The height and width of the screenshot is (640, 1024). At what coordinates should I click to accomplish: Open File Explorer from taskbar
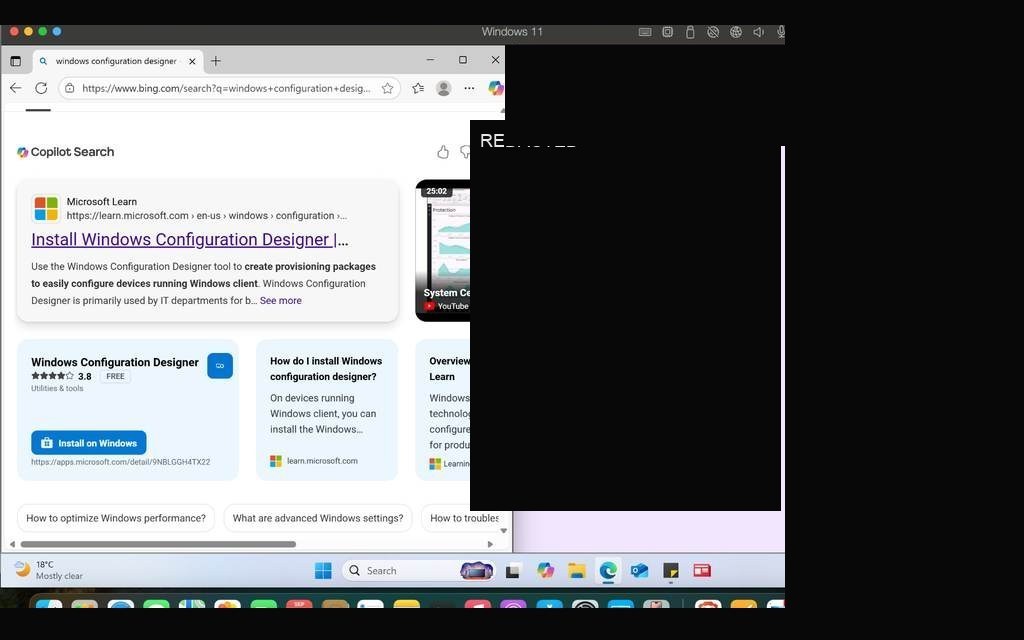(577, 571)
